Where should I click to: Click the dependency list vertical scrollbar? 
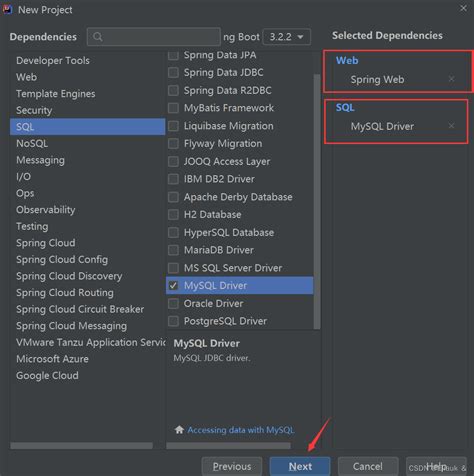click(x=317, y=201)
